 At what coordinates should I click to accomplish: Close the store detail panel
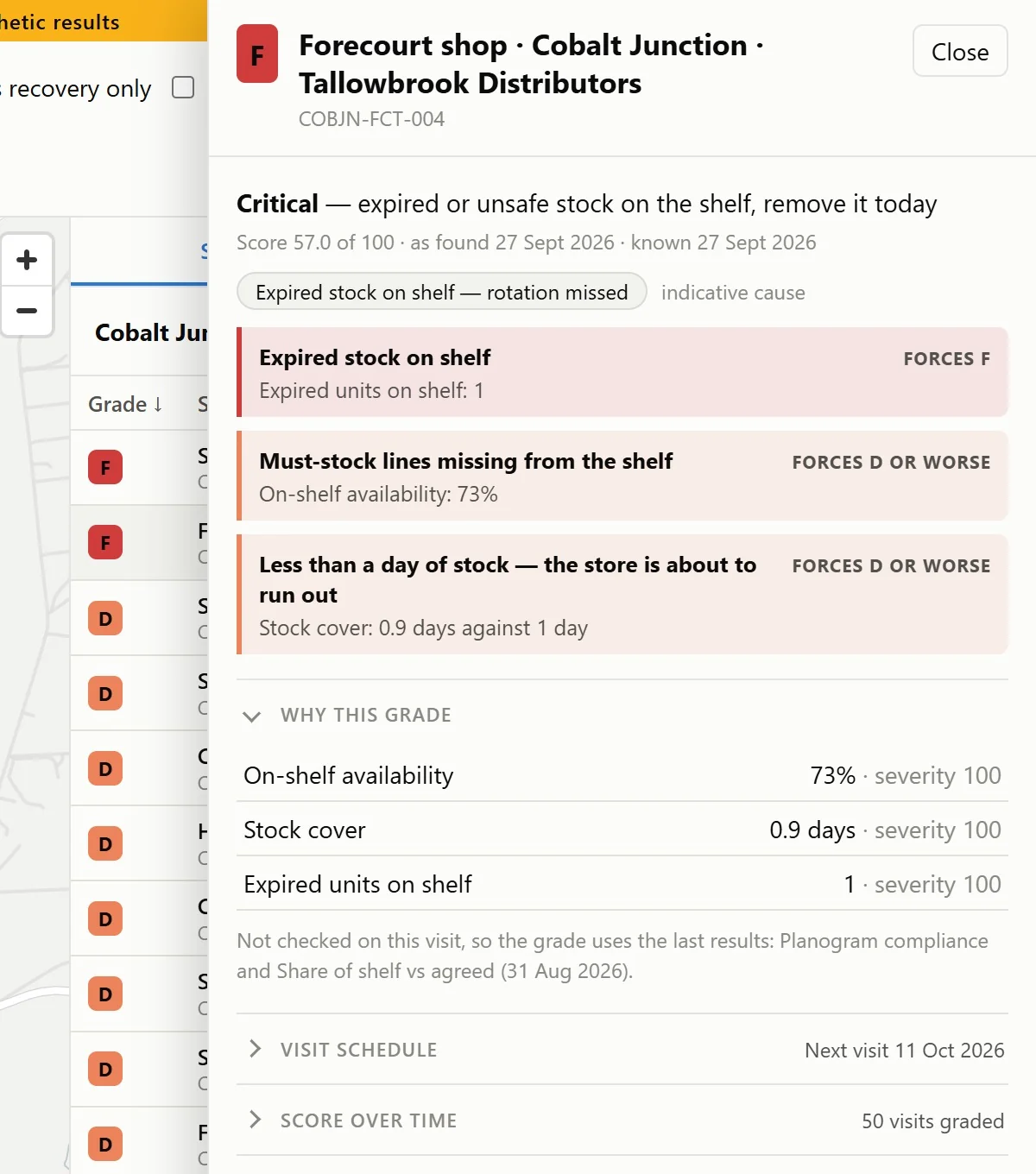click(960, 51)
